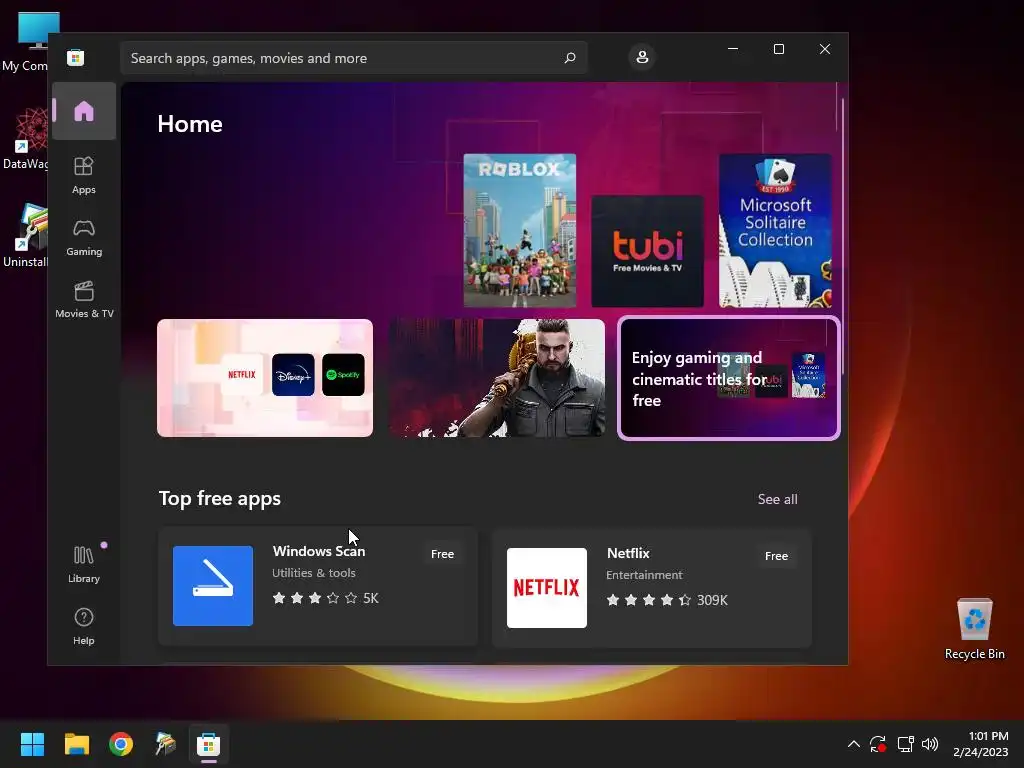The image size is (1024, 768).
Task: Launch Google Chrome from the taskbar
Action: [121, 744]
